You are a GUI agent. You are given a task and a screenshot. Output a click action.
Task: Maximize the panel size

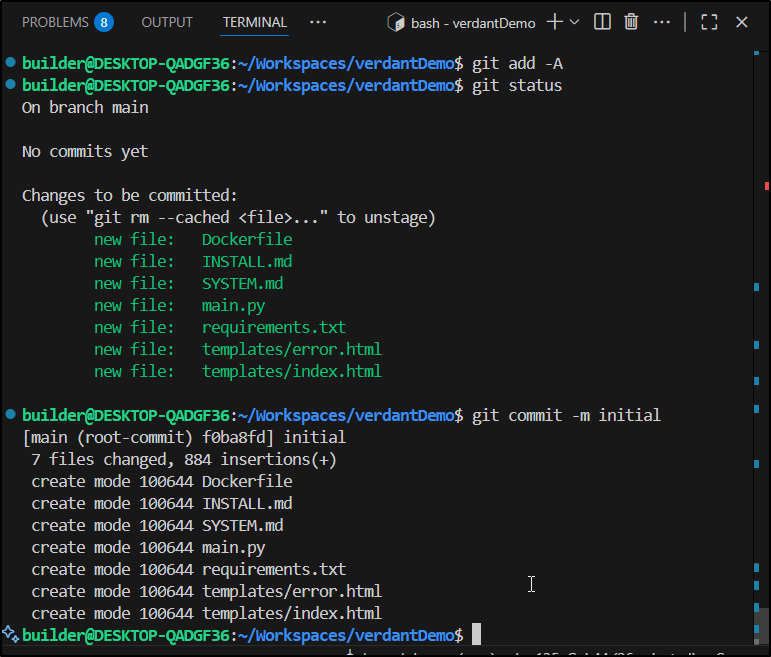click(x=709, y=22)
